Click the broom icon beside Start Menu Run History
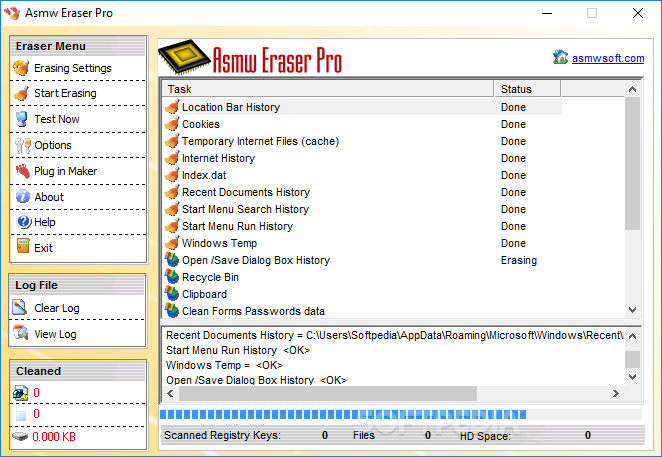Image resolution: width=662 pixels, height=457 pixels. pos(172,226)
